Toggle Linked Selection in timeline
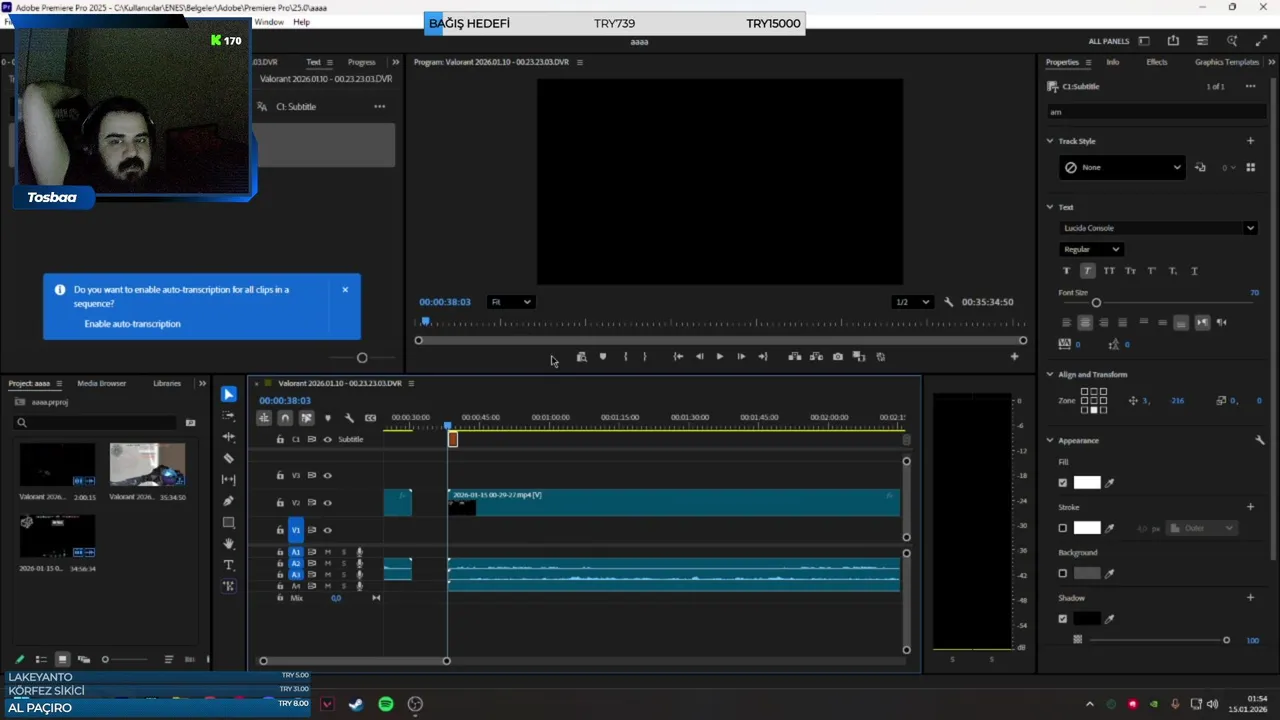The width and height of the screenshot is (1280, 720). pos(306,418)
